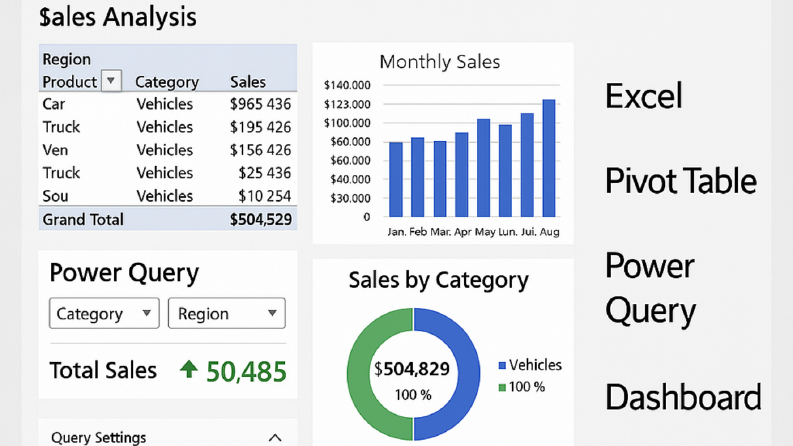This screenshot has height=446, width=793.
Task: Click the Query Settings label
Action: (99, 437)
